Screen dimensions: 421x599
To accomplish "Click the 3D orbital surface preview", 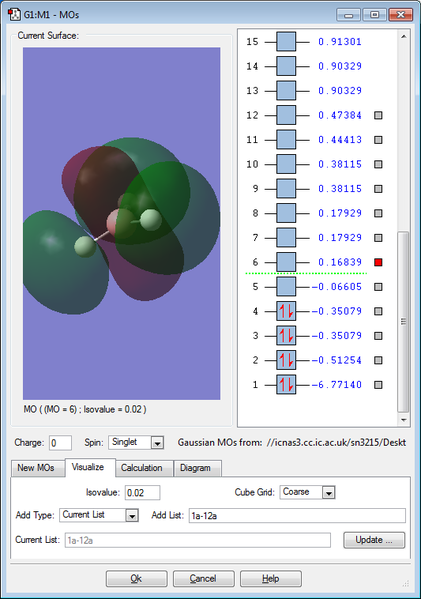I will pyautogui.click(x=121, y=223).
